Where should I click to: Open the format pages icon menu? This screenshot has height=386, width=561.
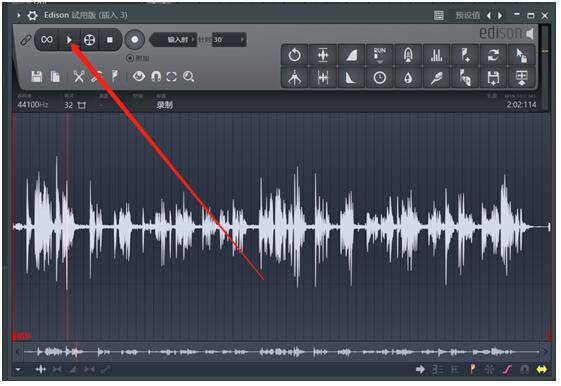click(x=55, y=77)
